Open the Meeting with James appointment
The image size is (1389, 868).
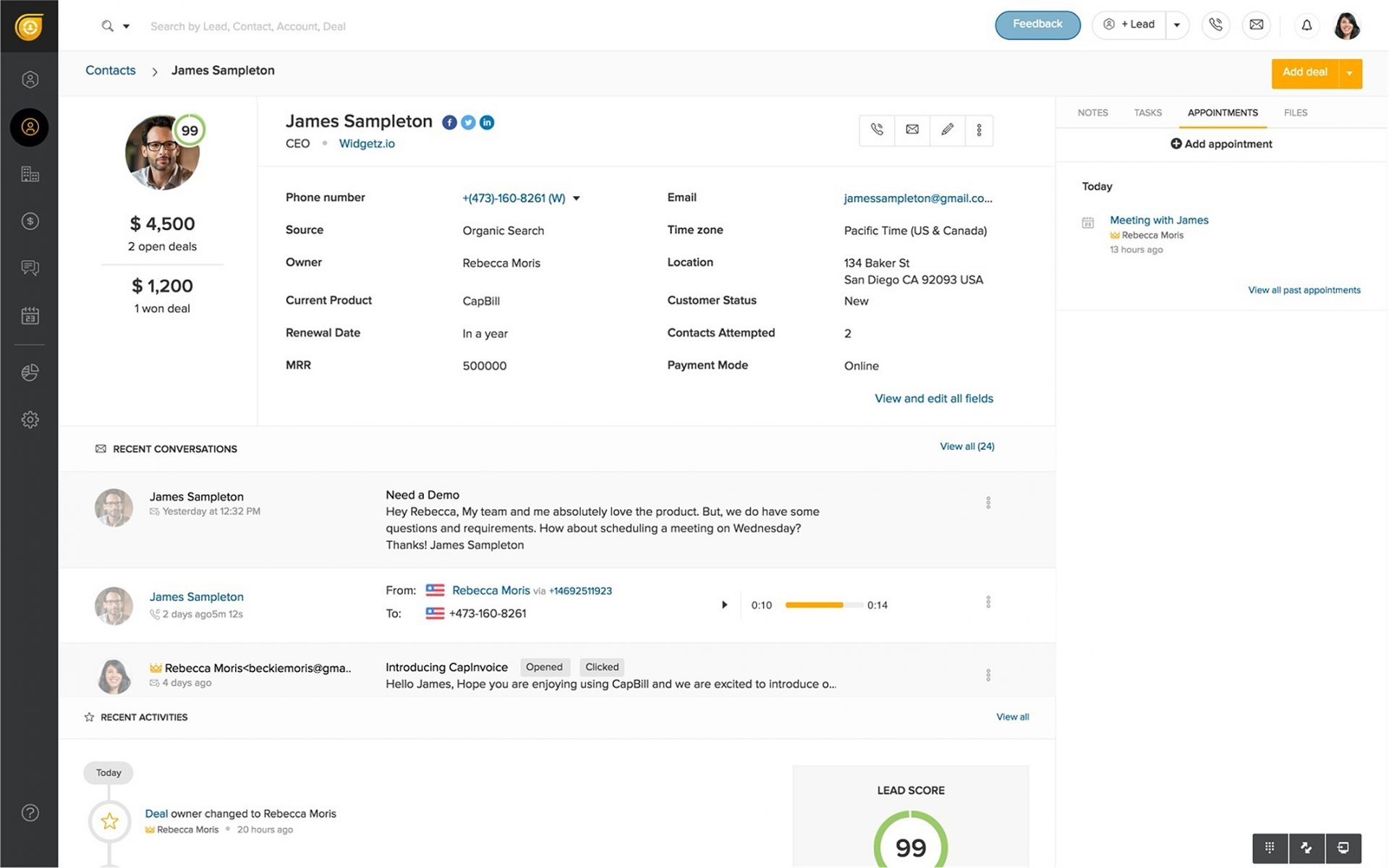pos(1158,220)
